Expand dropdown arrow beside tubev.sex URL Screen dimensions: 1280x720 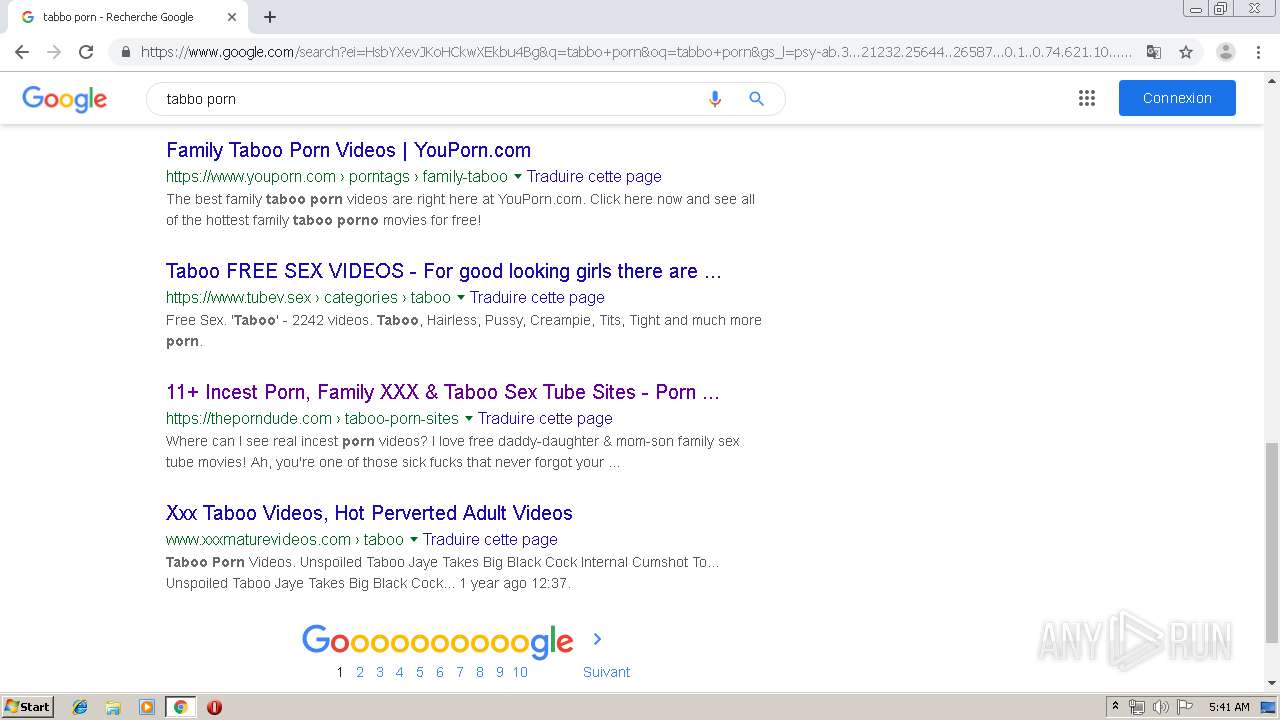[x=460, y=298]
